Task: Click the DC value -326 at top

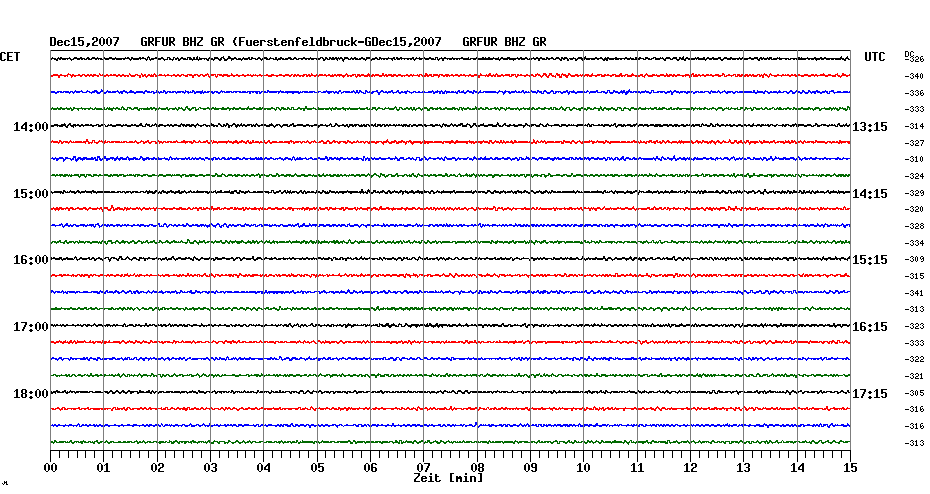Action: click(914, 59)
